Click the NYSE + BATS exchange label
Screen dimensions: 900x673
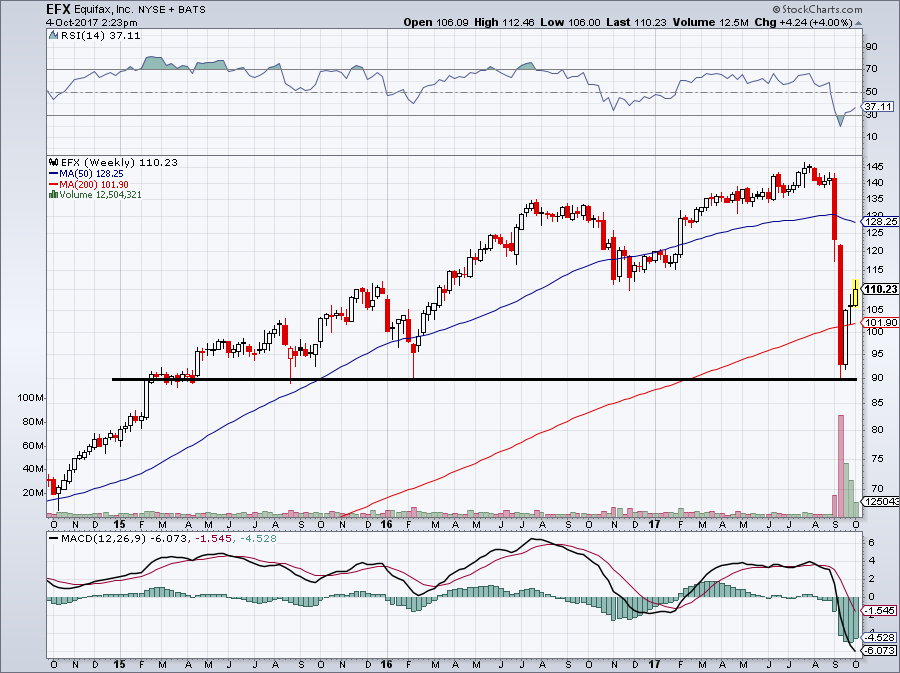coord(171,10)
